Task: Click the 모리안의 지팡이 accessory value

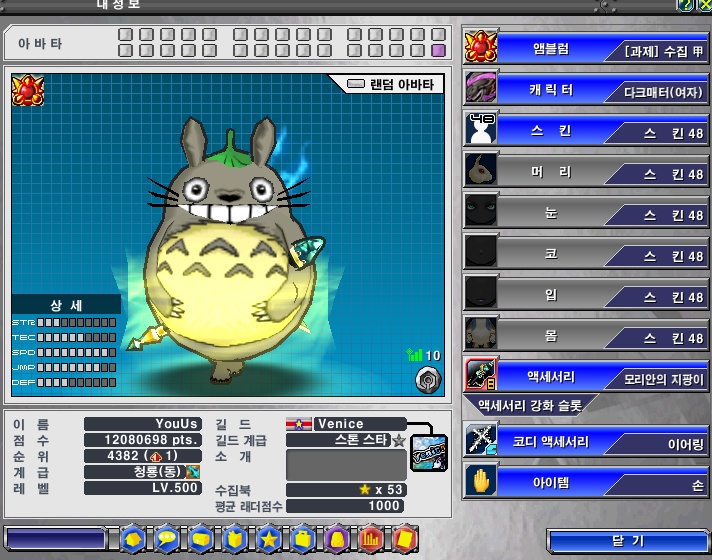Action: tap(663, 379)
